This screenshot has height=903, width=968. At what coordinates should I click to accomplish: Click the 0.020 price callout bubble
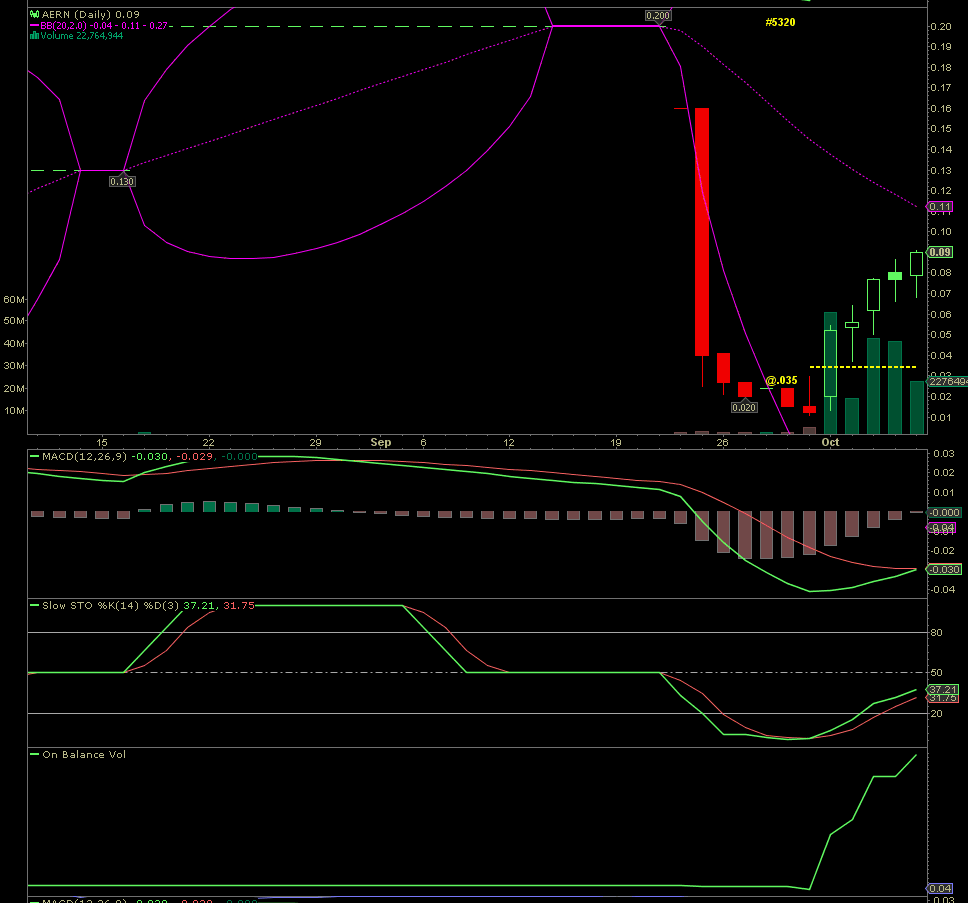click(x=744, y=407)
